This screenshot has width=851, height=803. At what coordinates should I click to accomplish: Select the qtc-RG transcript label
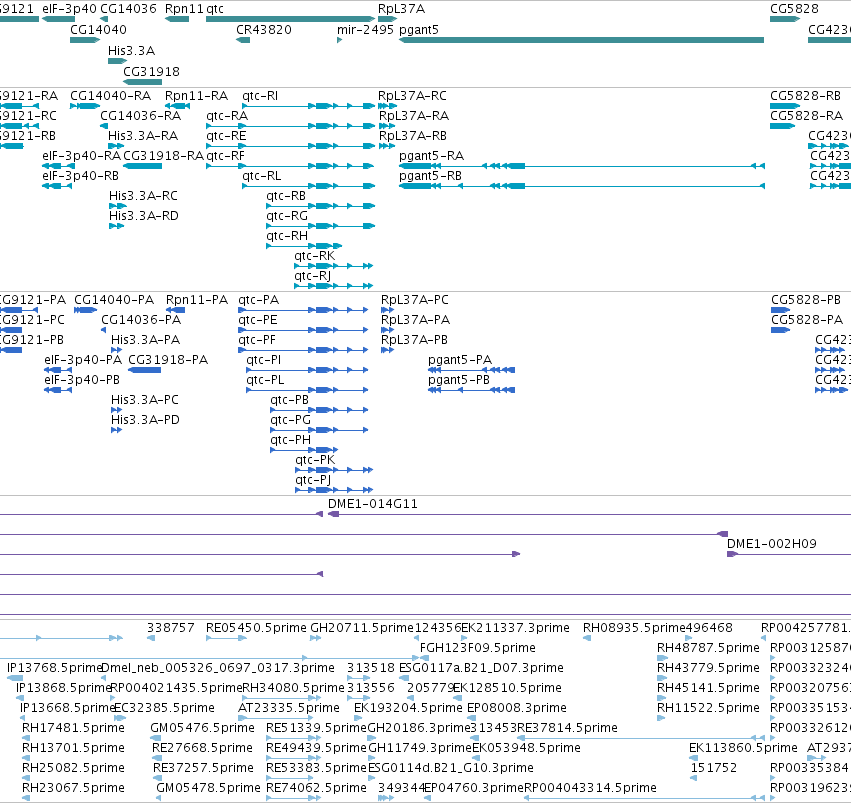[x=287, y=216]
